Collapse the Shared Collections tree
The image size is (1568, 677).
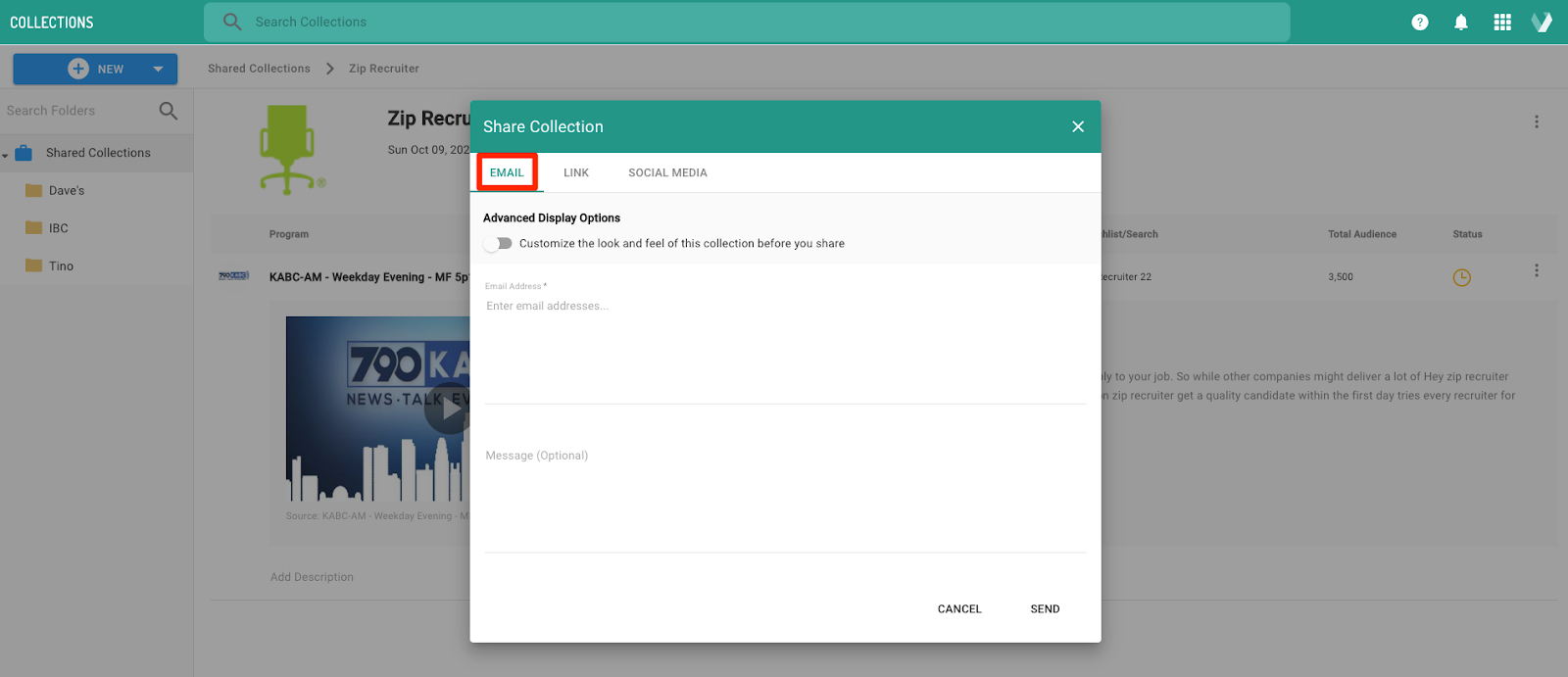pos(5,155)
